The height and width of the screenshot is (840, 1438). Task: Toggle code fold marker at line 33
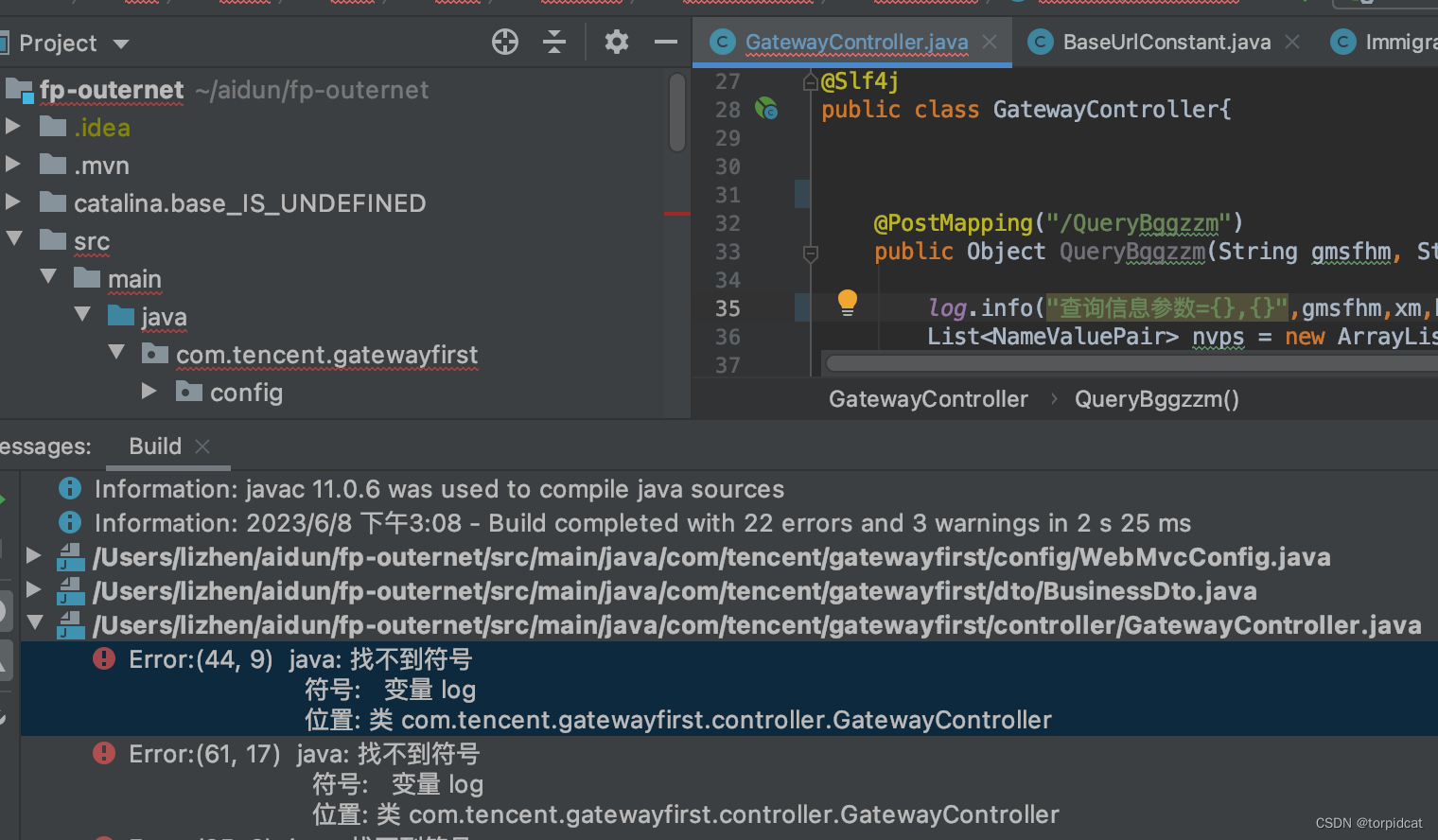point(811,254)
